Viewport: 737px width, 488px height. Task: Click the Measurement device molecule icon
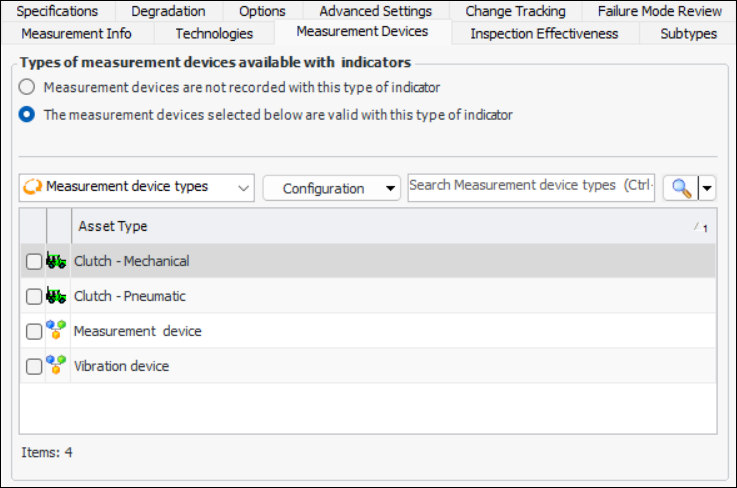(x=57, y=331)
